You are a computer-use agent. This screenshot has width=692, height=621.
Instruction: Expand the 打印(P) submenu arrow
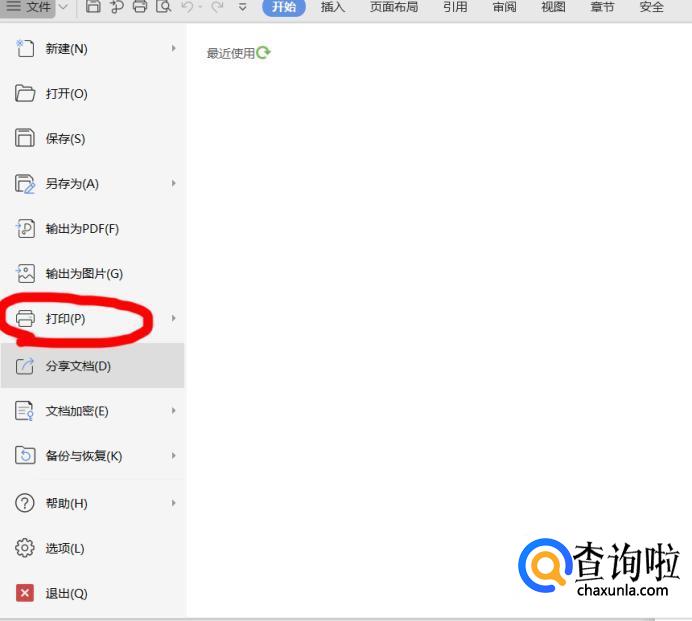173,318
